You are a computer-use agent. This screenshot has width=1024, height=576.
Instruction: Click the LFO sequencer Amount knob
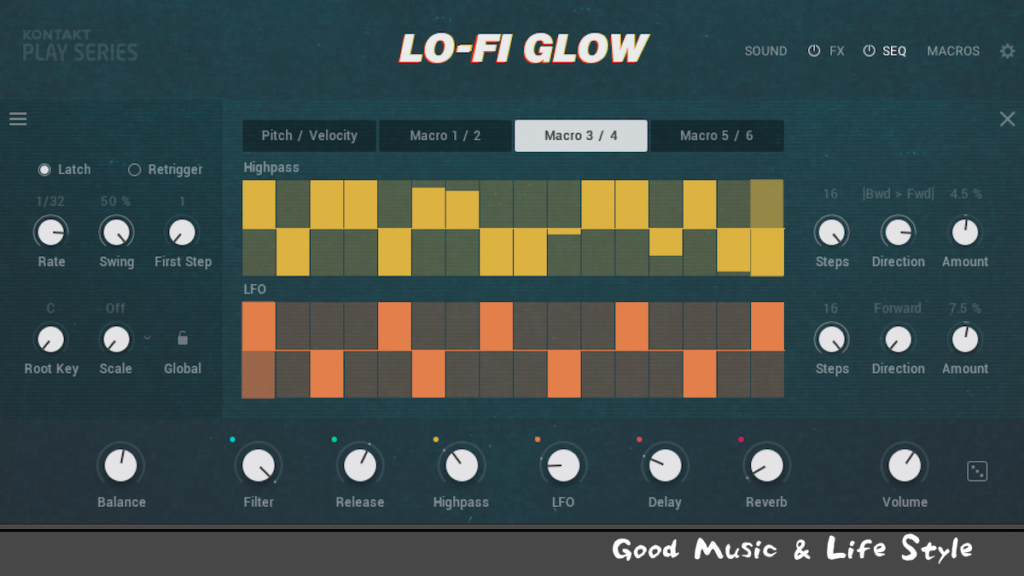pyautogui.click(x=965, y=339)
